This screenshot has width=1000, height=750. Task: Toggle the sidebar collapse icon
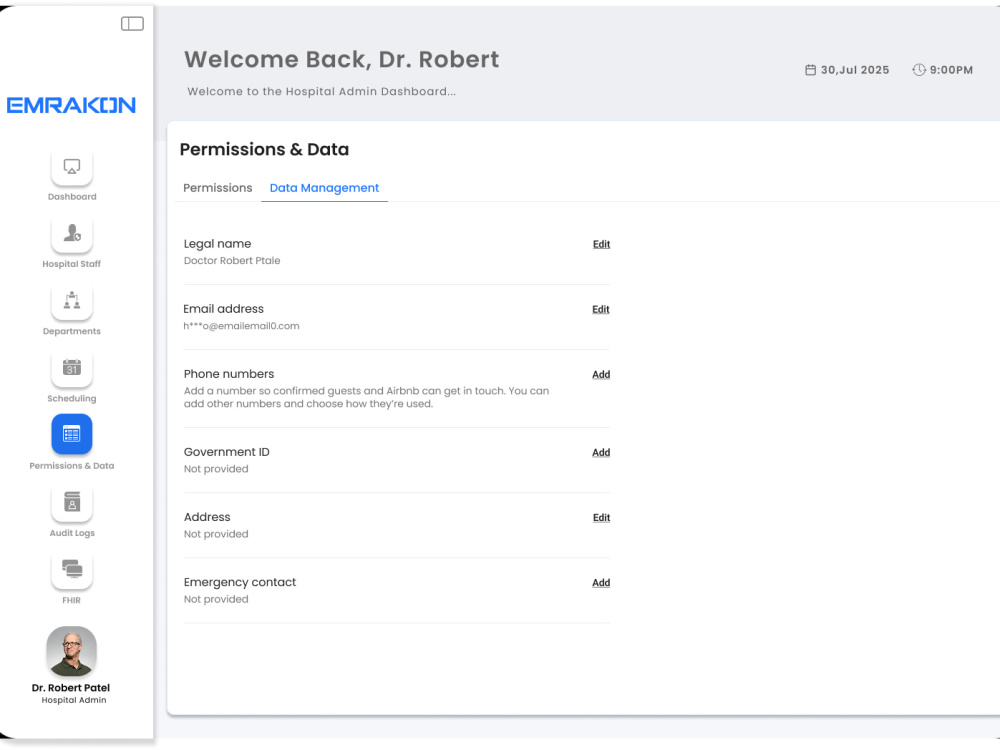(x=132, y=24)
